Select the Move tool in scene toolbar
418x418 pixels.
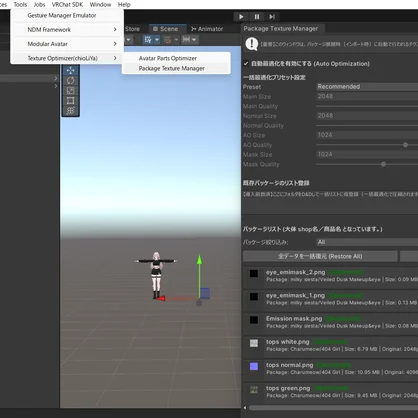(x=70, y=70)
